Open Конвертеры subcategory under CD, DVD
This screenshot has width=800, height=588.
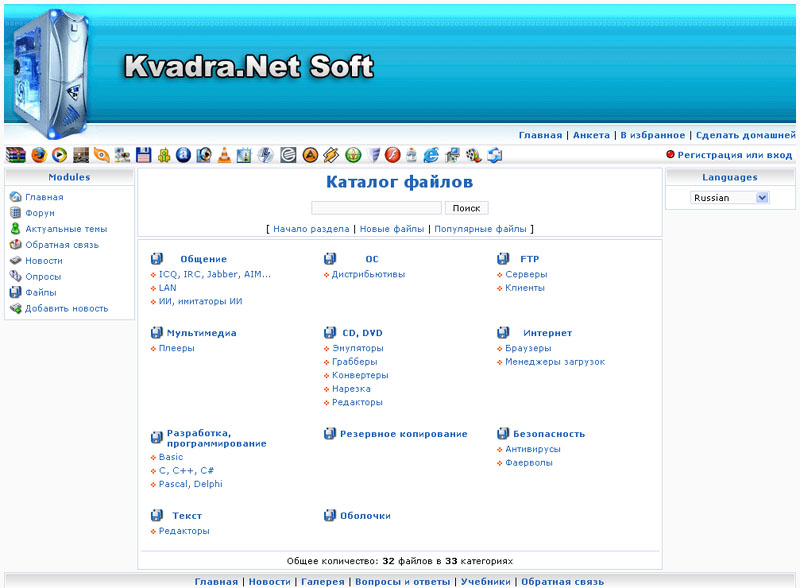pos(360,375)
